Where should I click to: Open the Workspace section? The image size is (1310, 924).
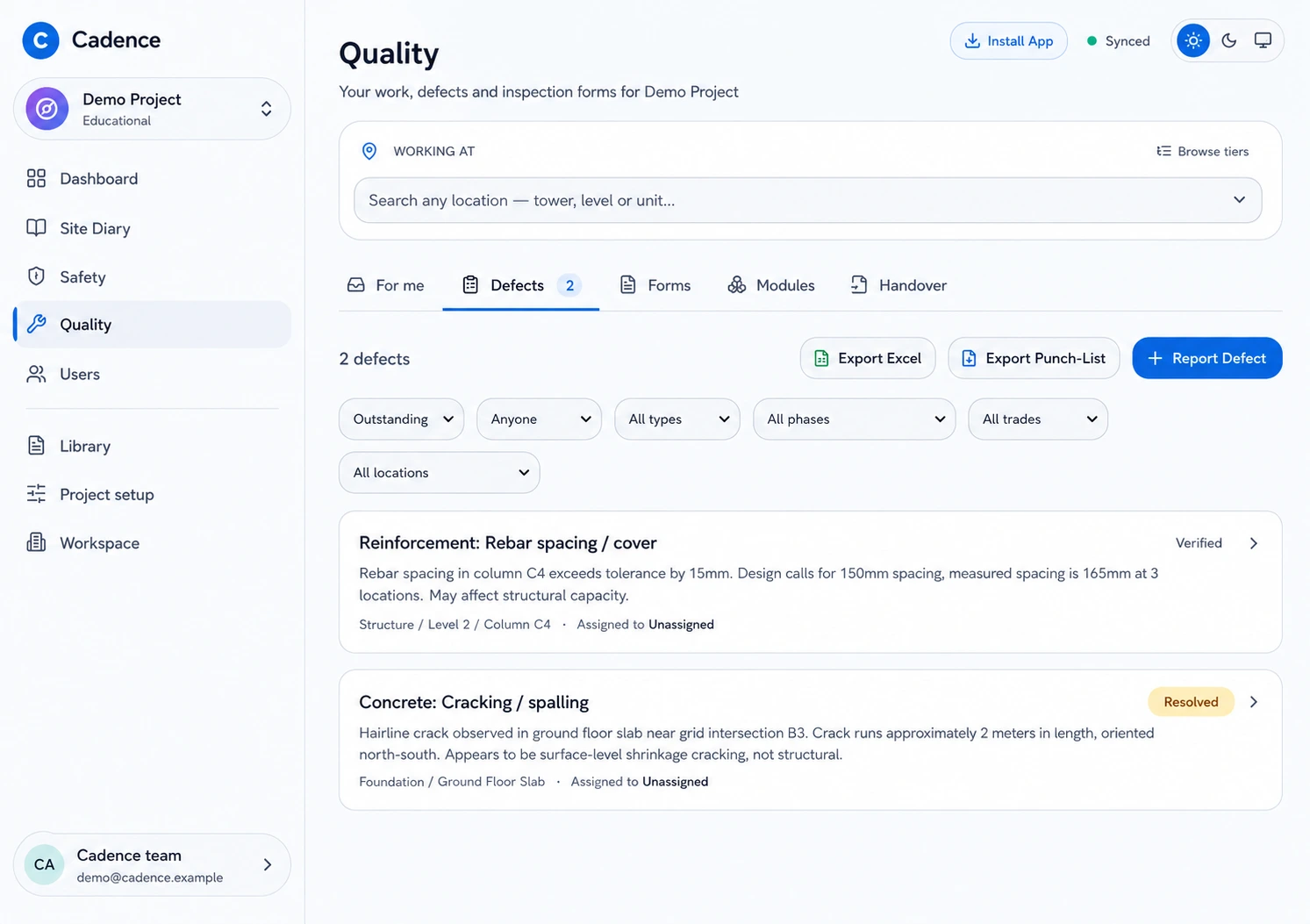152,543
